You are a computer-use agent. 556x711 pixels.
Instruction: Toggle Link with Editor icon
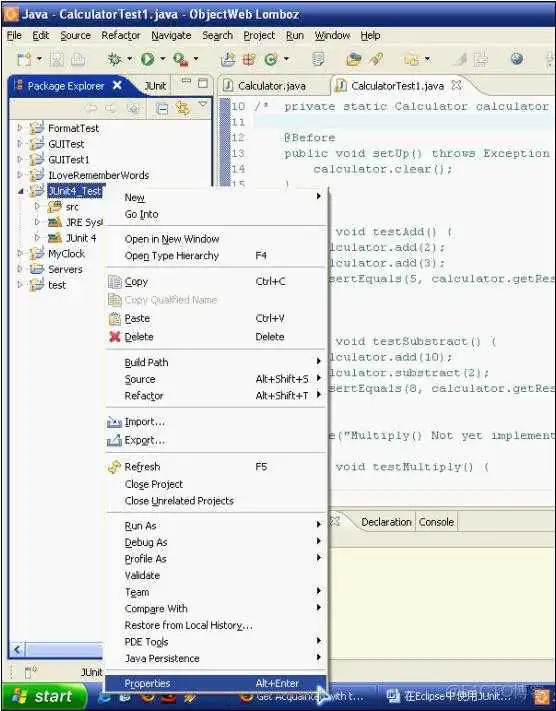point(183,108)
